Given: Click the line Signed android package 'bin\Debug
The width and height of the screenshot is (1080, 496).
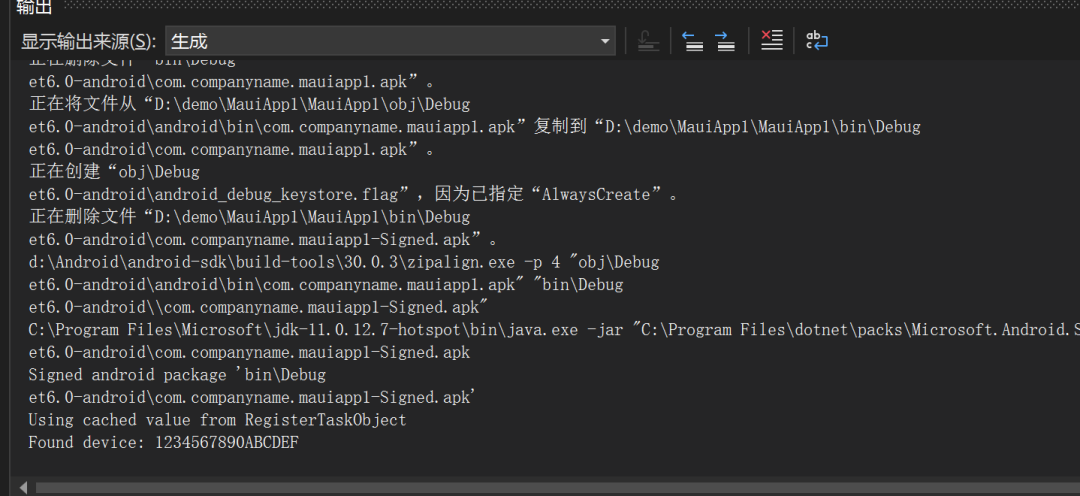Looking at the screenshot, I should click(x=177, y=375).
